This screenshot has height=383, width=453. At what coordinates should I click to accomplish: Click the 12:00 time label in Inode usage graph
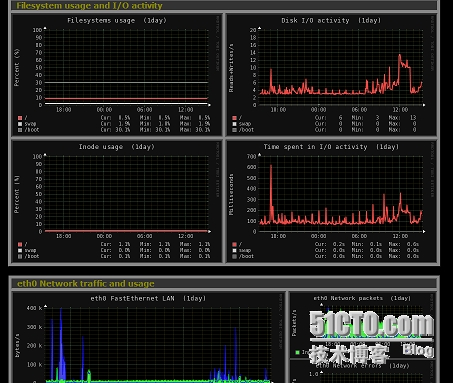tap(185, 236)
